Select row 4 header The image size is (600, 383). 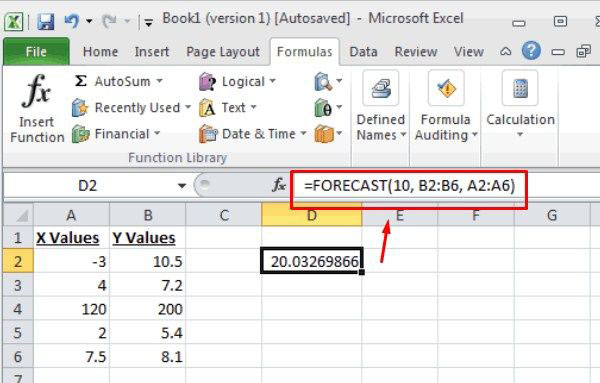18,309
